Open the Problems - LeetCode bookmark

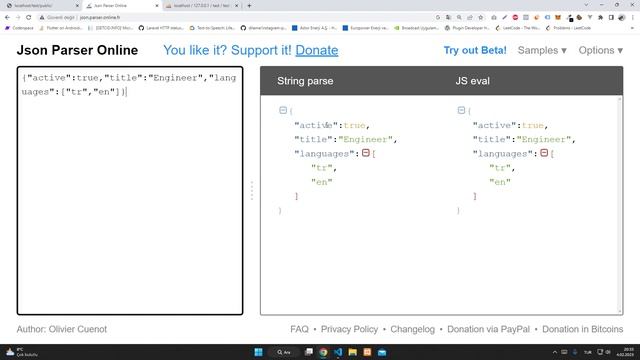click(568, 28)
